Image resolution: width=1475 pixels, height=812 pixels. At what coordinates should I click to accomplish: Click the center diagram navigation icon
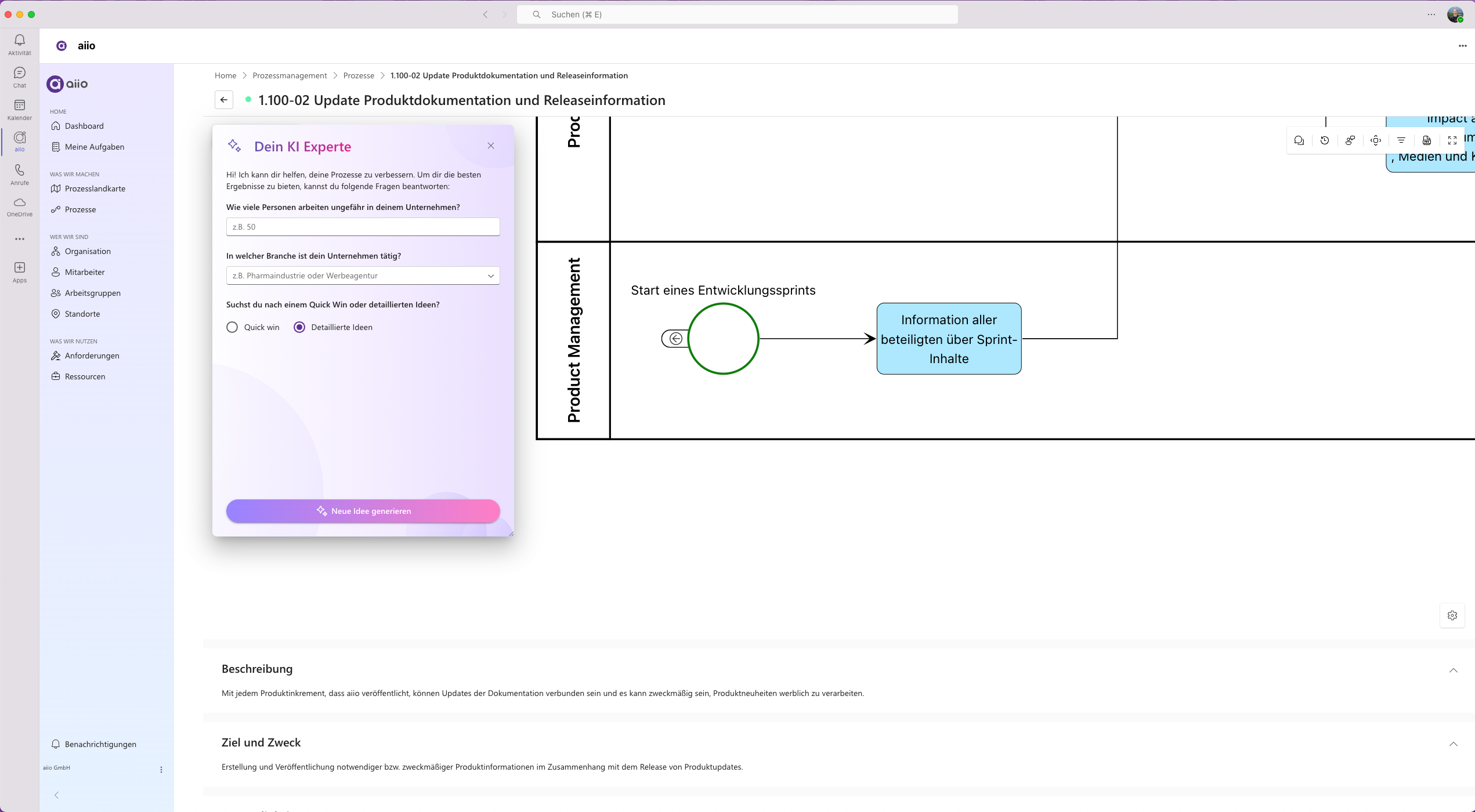pos(1376,140)
